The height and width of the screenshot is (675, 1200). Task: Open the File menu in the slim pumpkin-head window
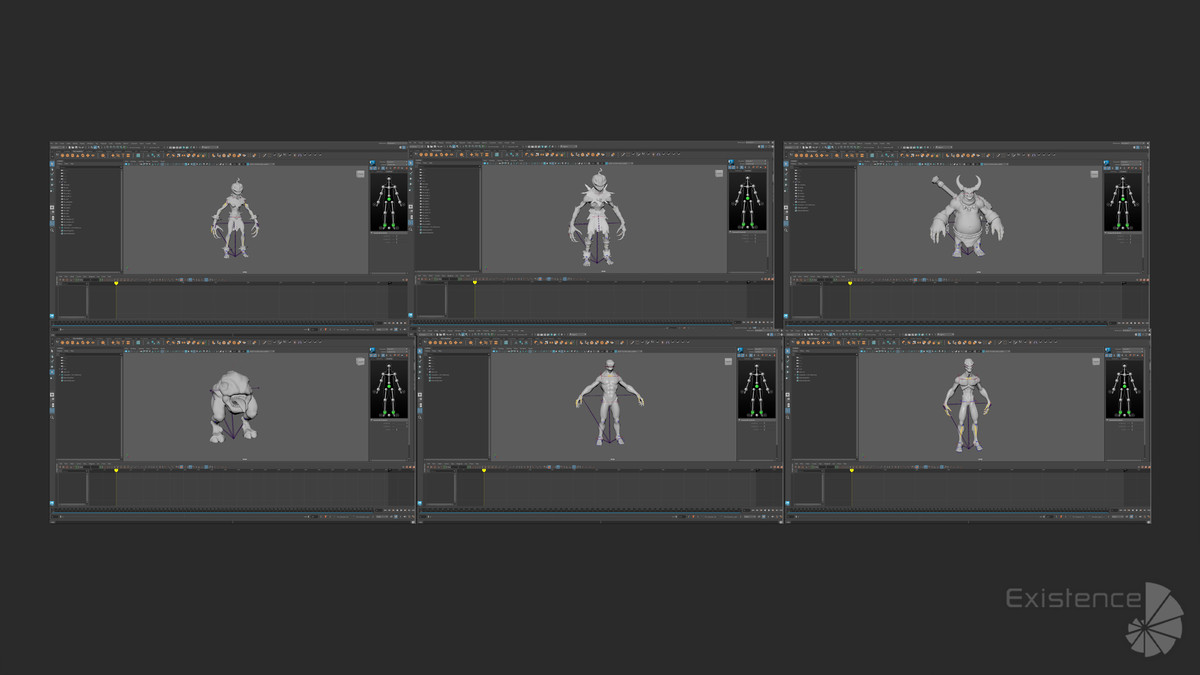click(55, 144)
